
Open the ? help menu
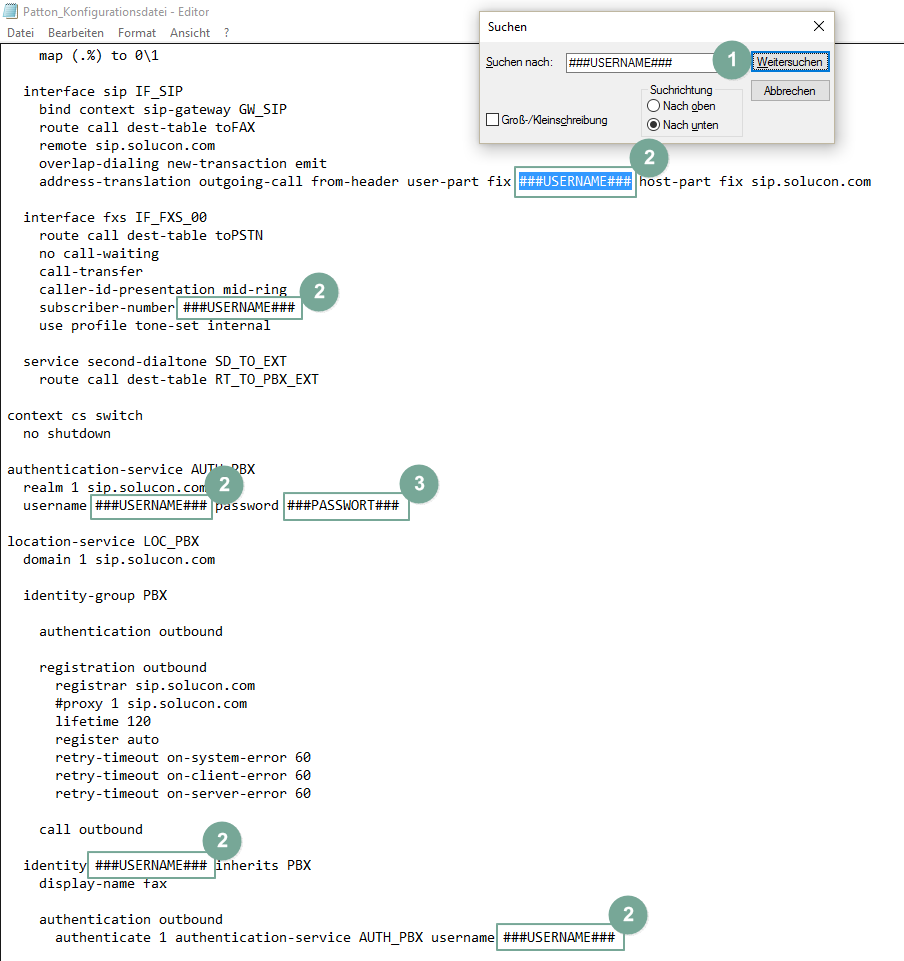[227, 33]
